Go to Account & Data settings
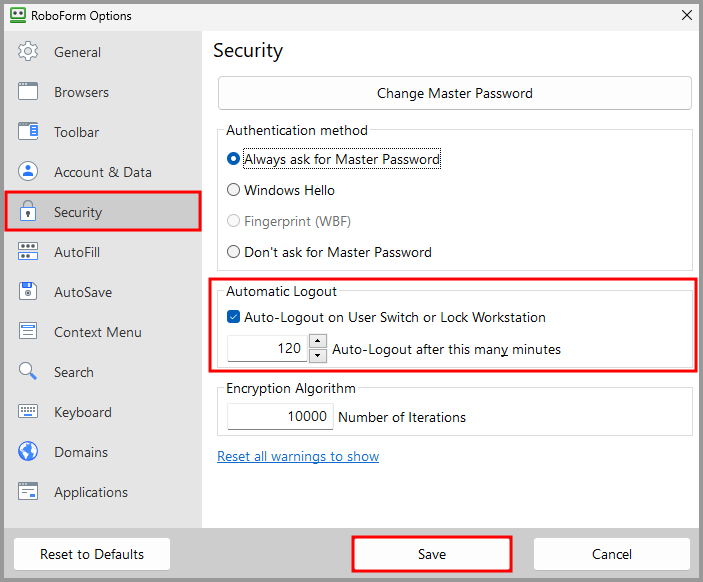The width and height of the screenshot is (703, 582). (x=103, y=172)
